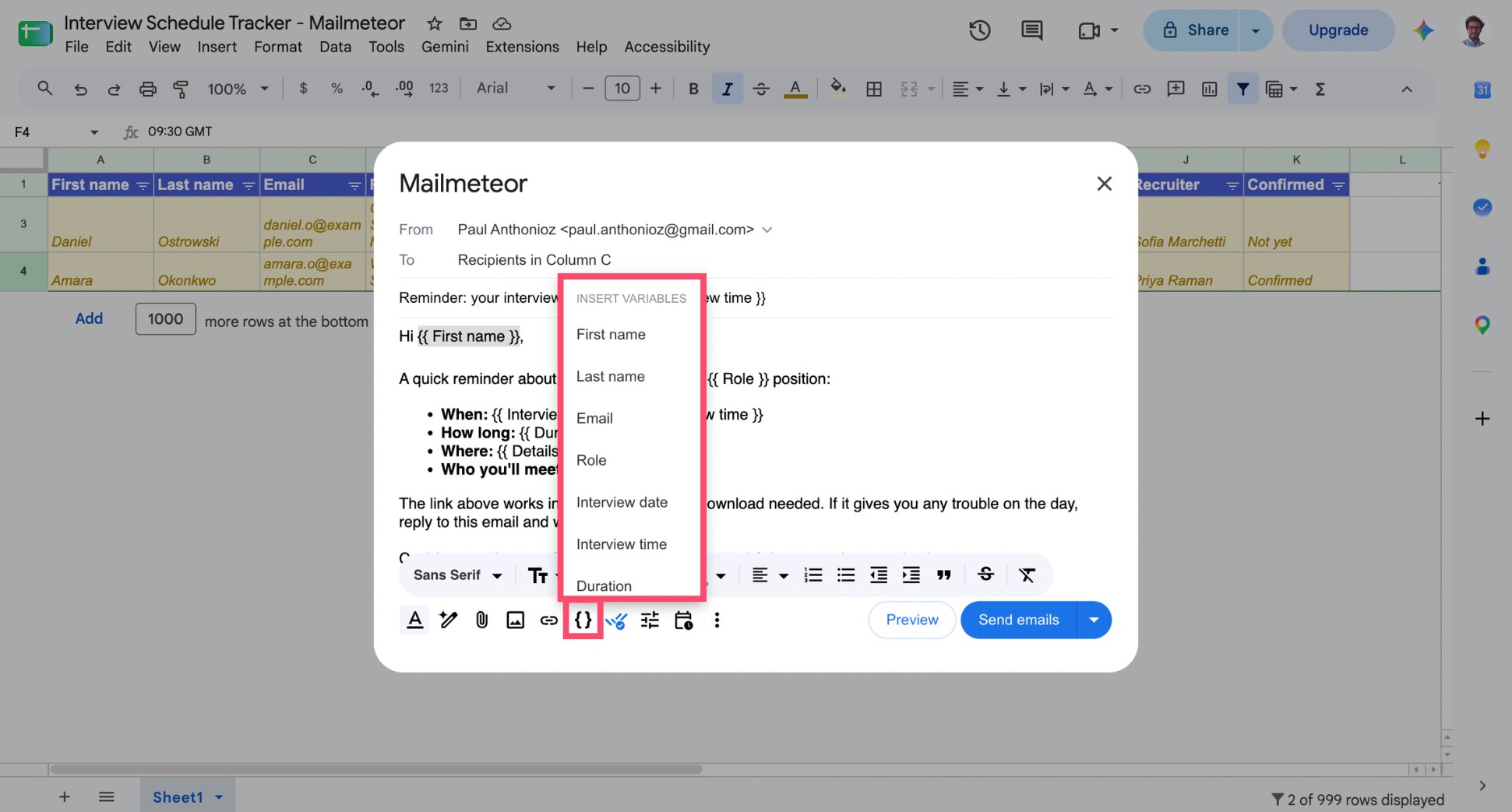Screen dimensions: 1512x812
Task: Open the Confirmed column filter
Action: [x=1338, y=185]
